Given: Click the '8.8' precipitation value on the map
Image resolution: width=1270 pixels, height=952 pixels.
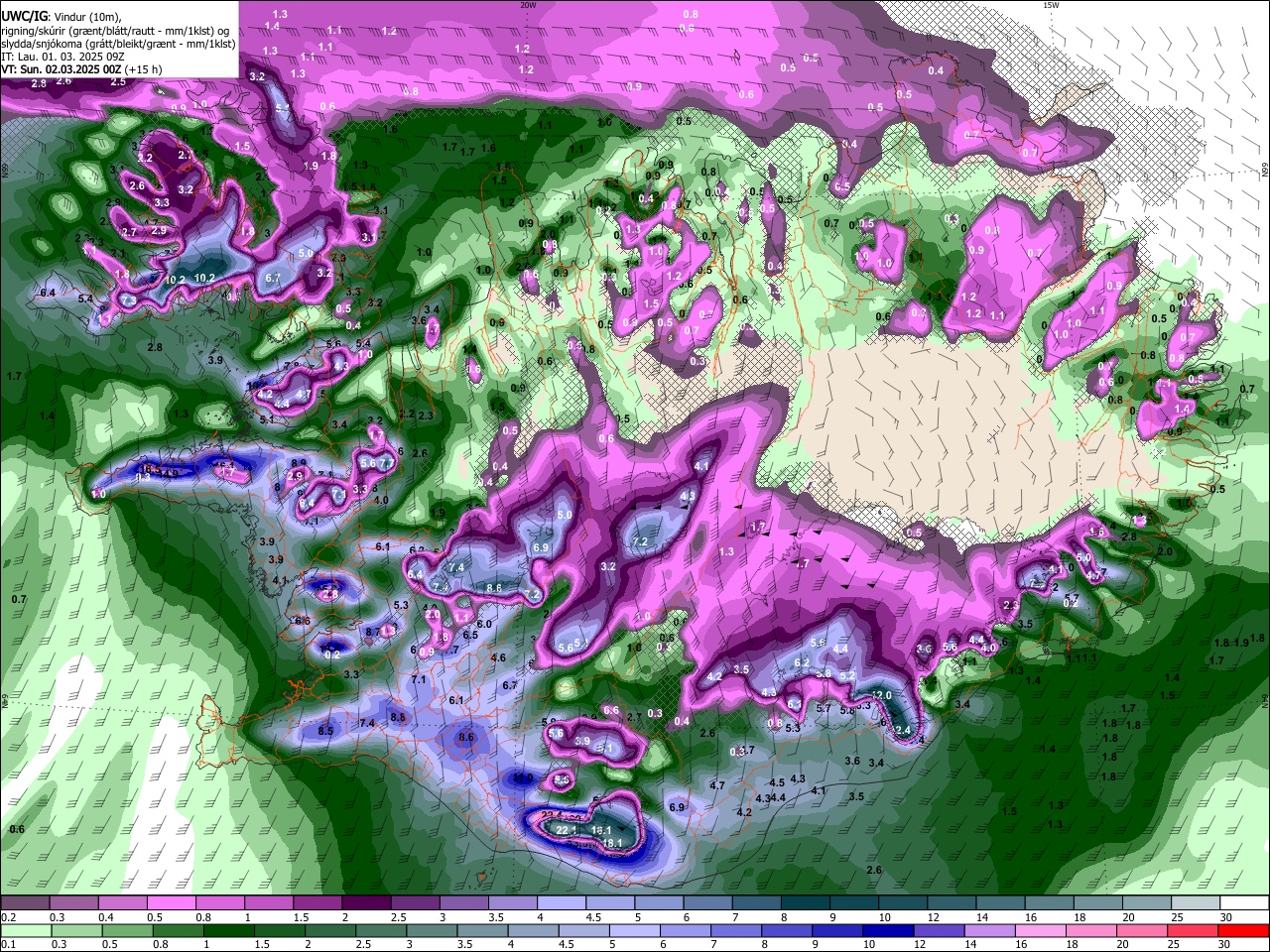Looking at the screenshot, I should (x=398, y=717).
